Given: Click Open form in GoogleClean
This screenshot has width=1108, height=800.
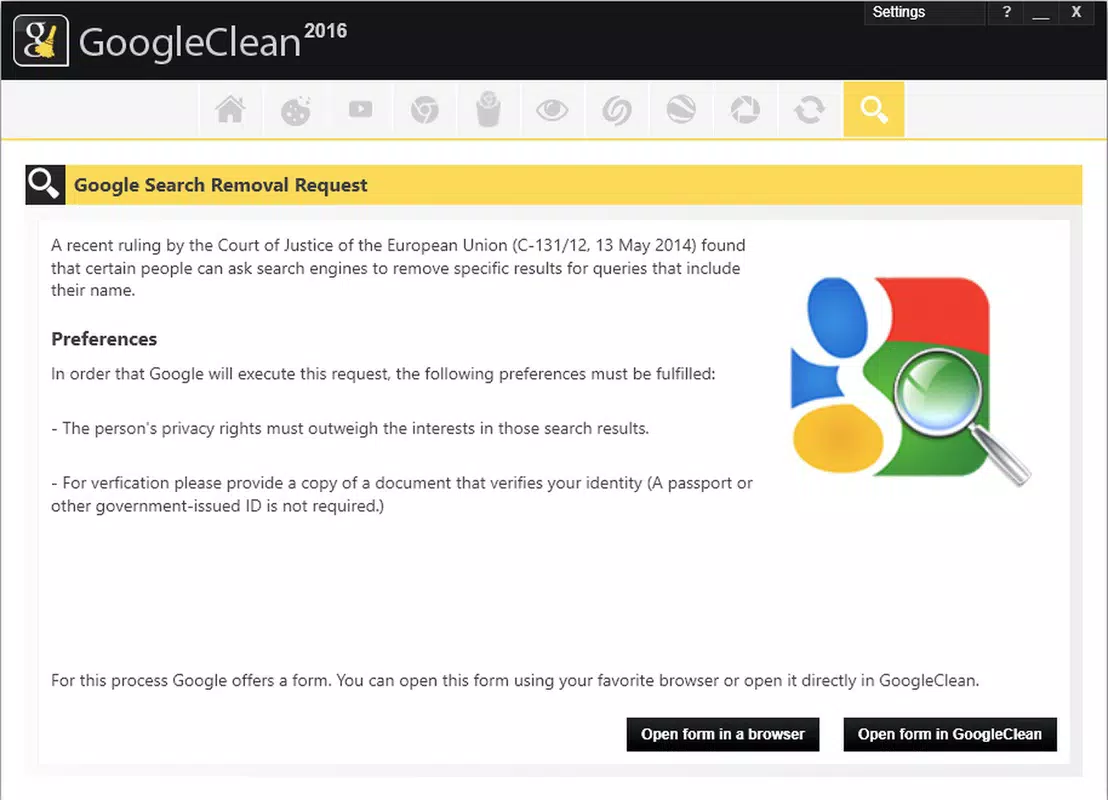Looking at the screenshot, I should 950,734.
